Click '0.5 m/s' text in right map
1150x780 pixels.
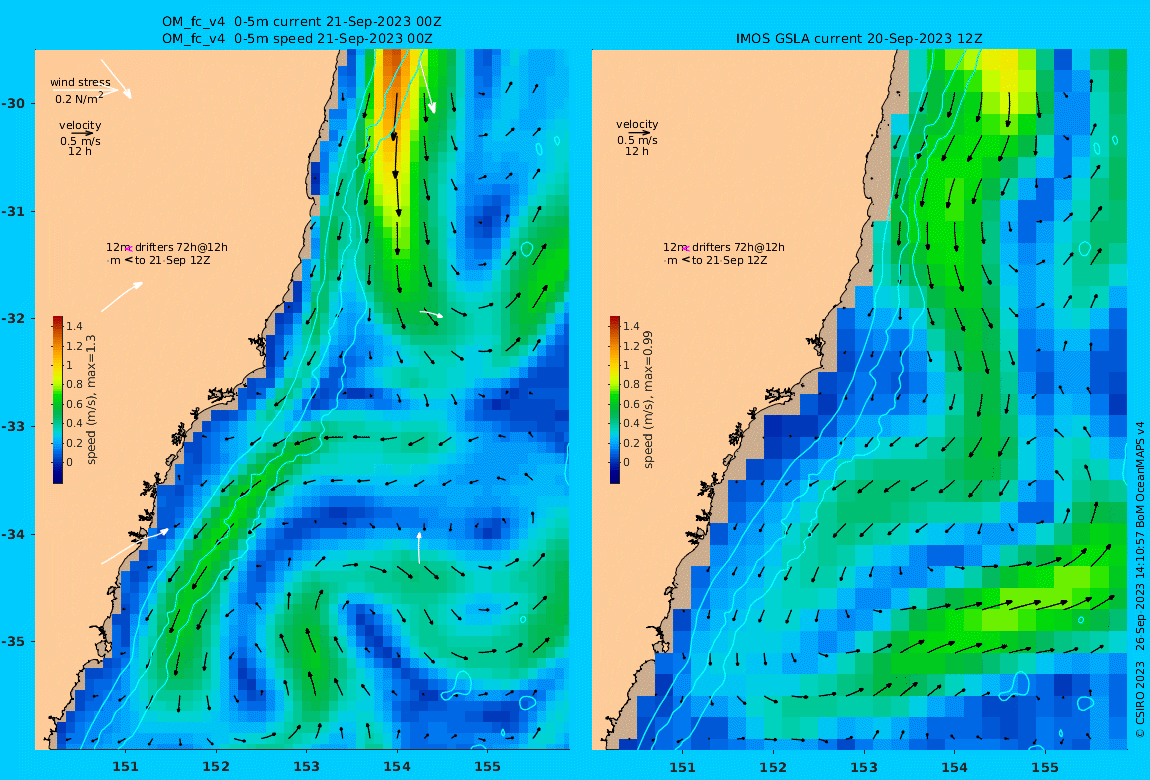pyautogui.click(x=637, y=140)
